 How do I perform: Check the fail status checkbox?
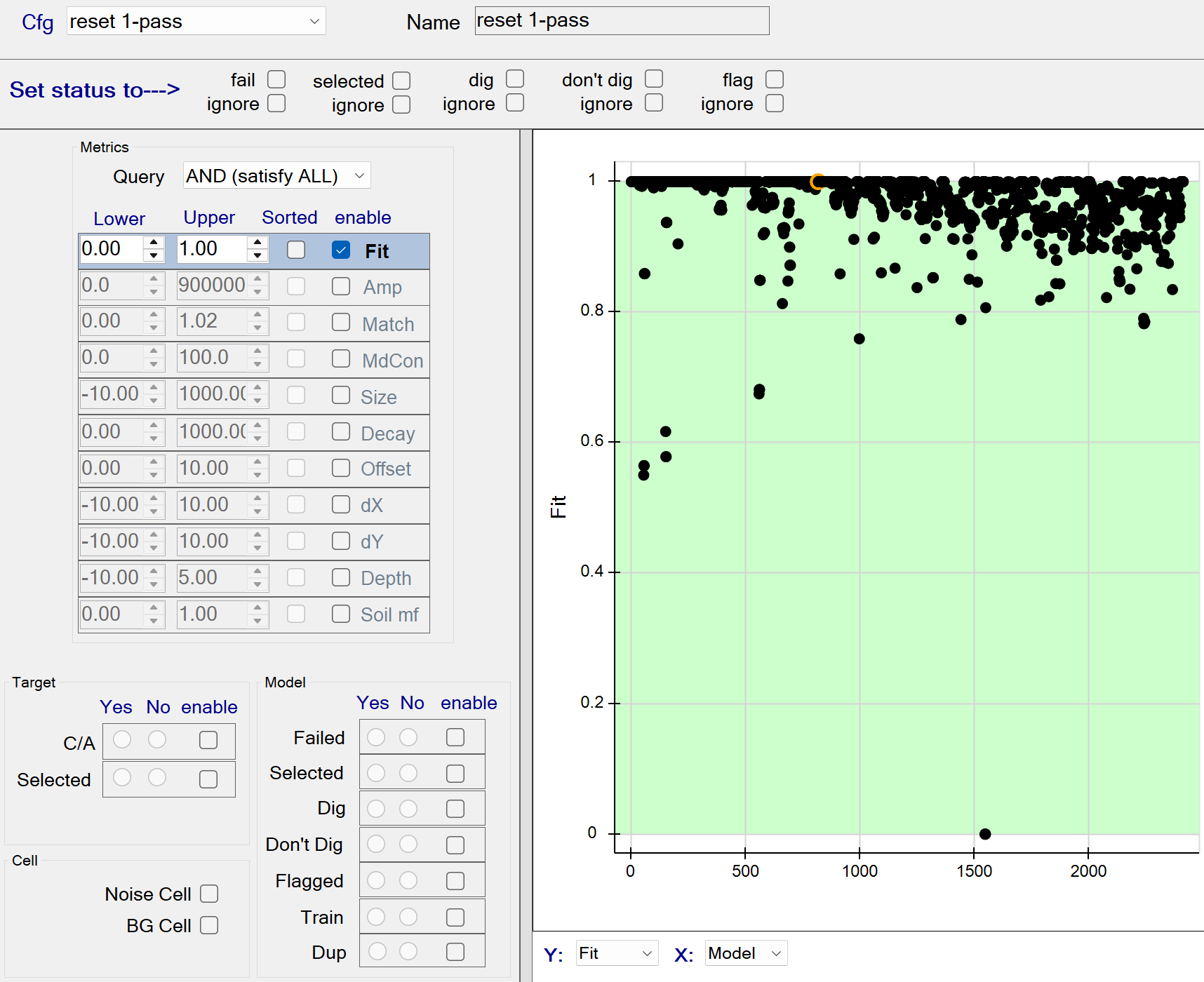coord(276,79)
